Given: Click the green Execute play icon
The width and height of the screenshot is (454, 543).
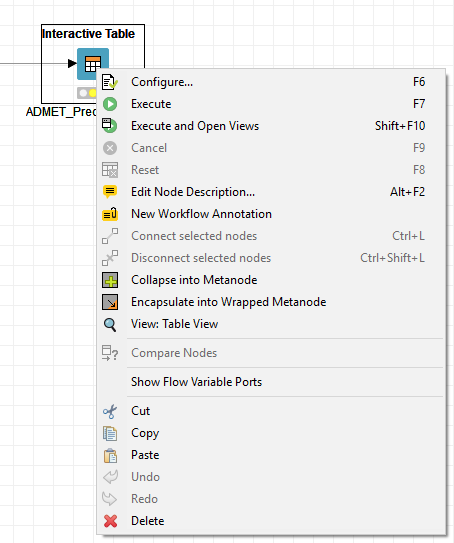Looking at the screenshot, I should point(110,104).
